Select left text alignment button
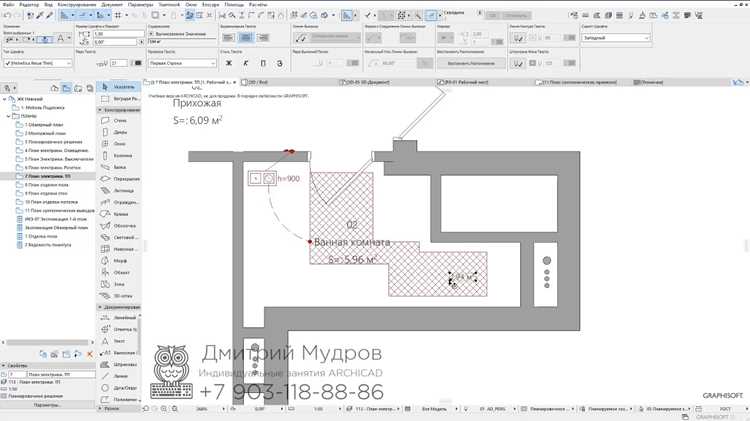 point(229,37)
